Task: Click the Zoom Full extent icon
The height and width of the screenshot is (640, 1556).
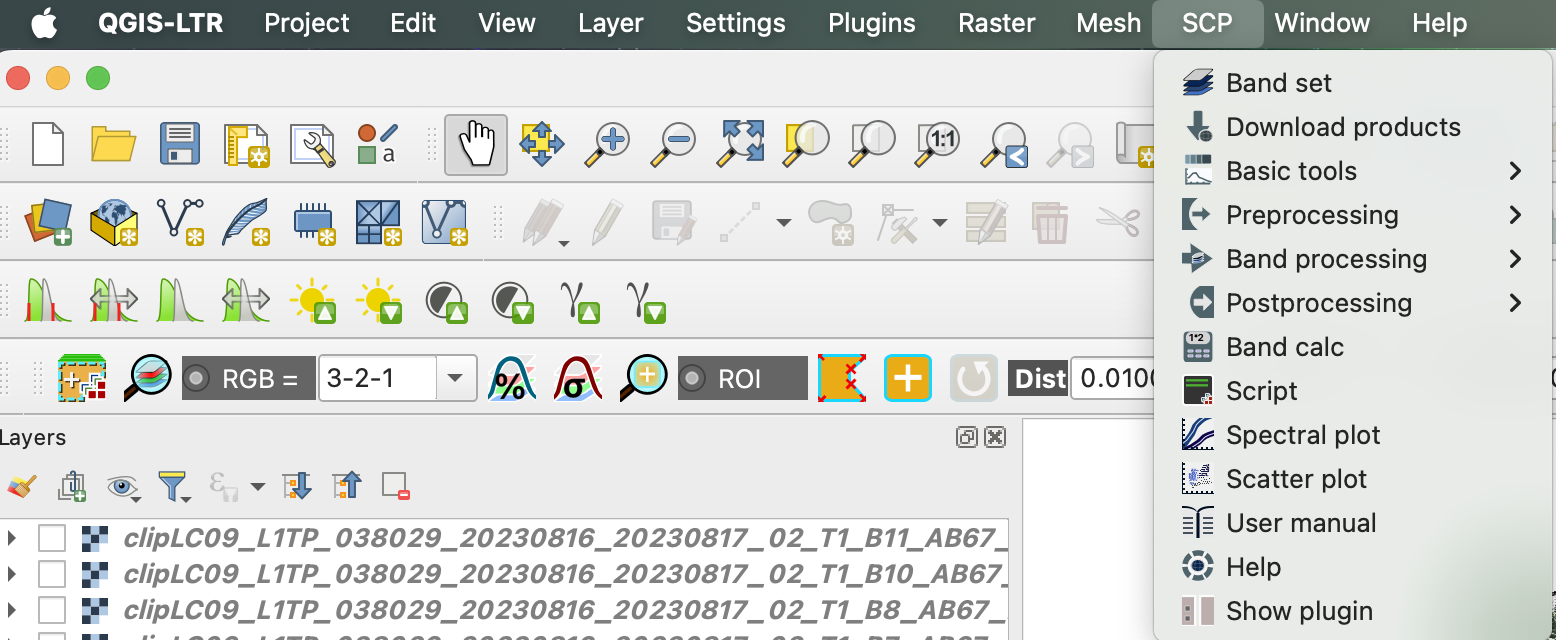Action: point(741,144)
